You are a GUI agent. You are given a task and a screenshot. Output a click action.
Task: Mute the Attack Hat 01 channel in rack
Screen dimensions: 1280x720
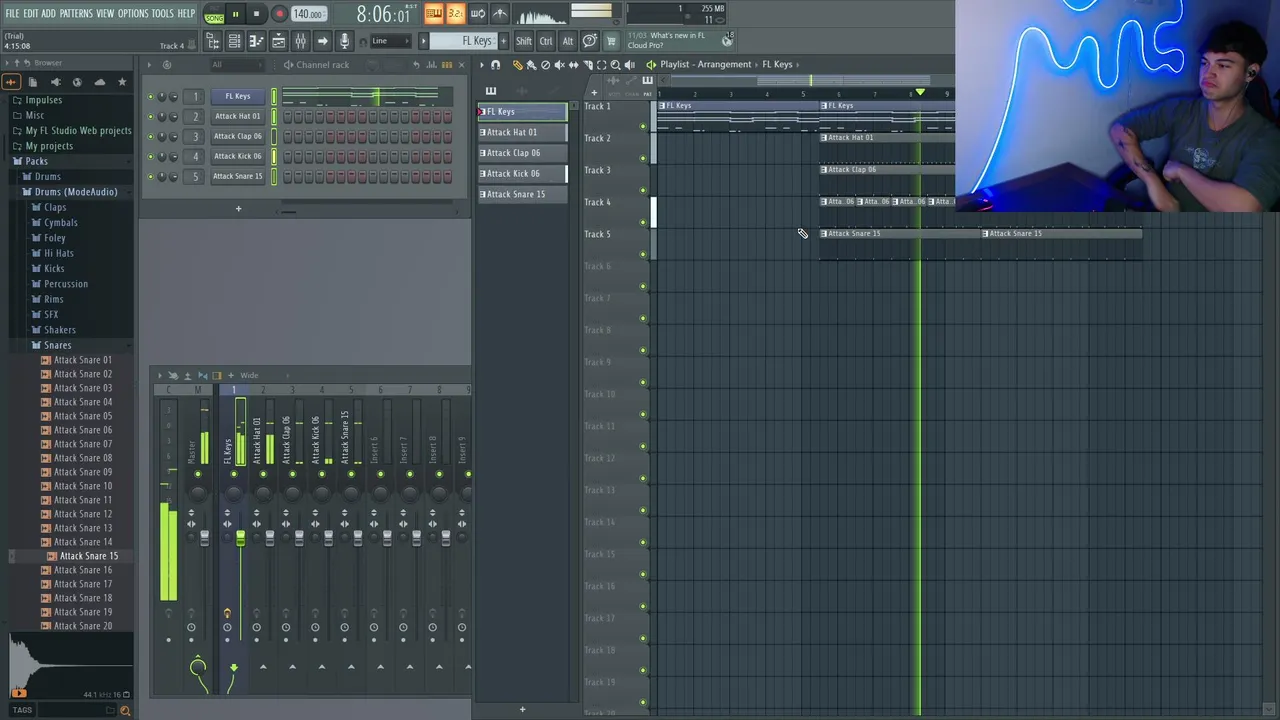pyautogui.click(x=150, y=116)
